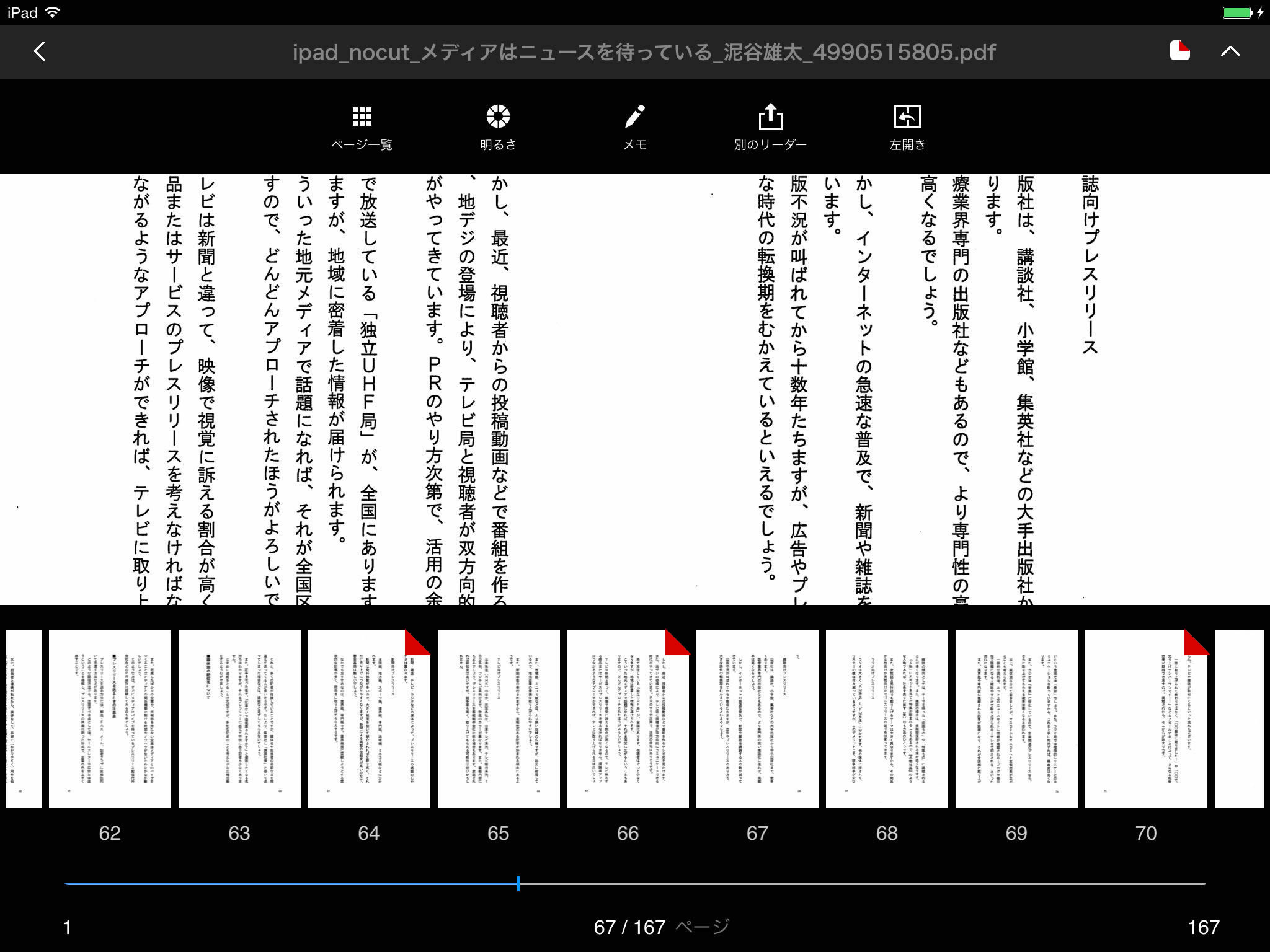Collapse the toolbar with up chevron

(x=1230, y=51)
